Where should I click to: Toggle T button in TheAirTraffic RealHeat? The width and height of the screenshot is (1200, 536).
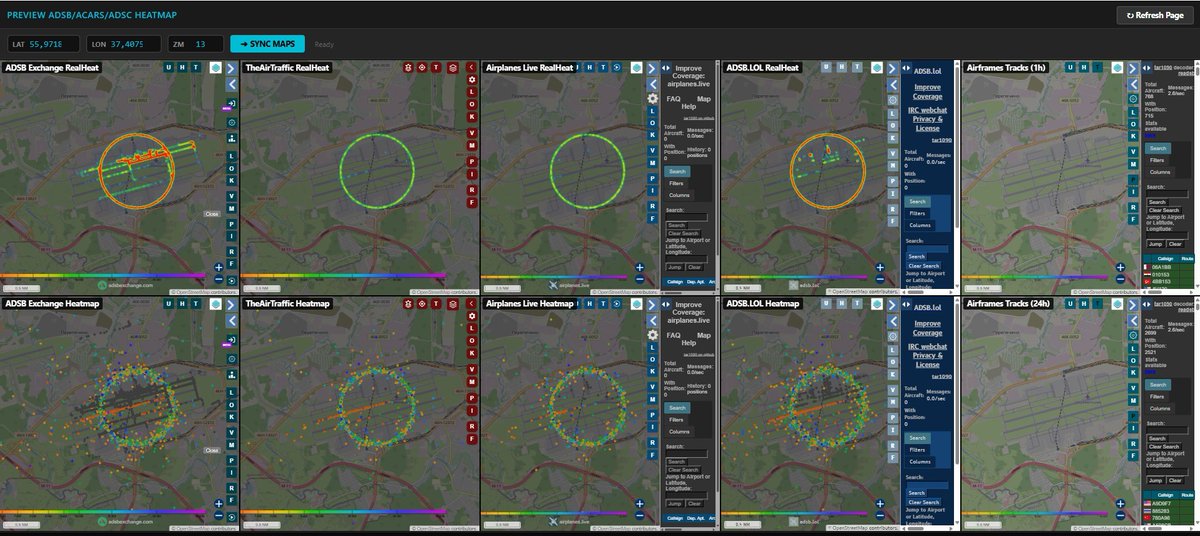[436, 68]
